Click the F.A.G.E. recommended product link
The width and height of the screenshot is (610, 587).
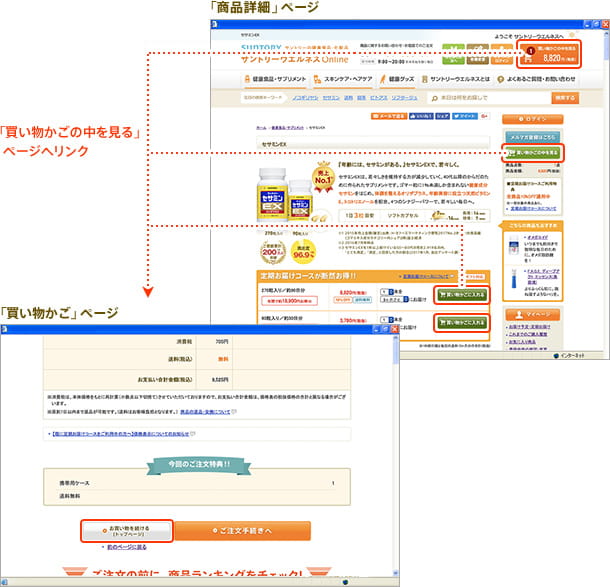coord(543,277)
